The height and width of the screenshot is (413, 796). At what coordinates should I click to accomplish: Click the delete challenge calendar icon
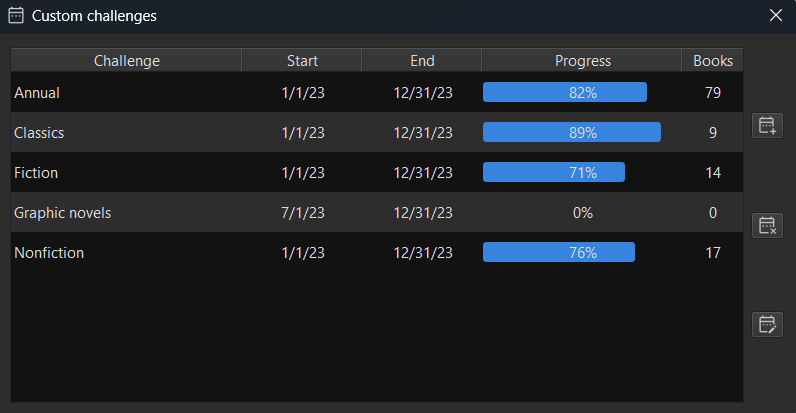pyautogui.click(x=767, y=225)
